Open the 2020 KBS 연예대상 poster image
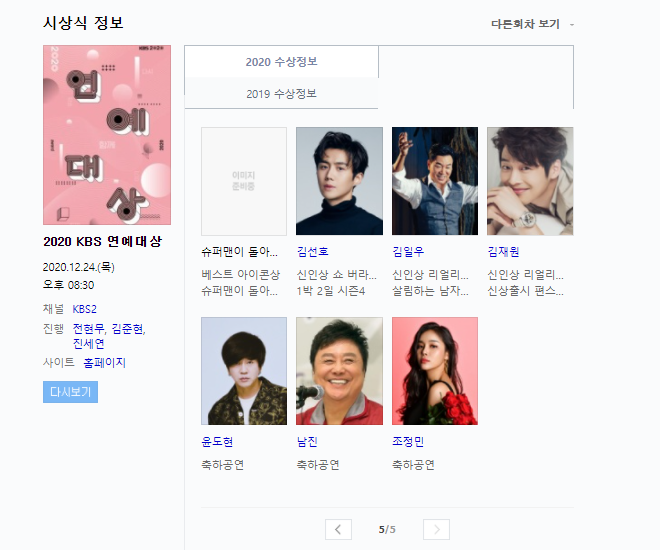The width and height of the screenshot is (660, 550). click(x=107, y=135)
